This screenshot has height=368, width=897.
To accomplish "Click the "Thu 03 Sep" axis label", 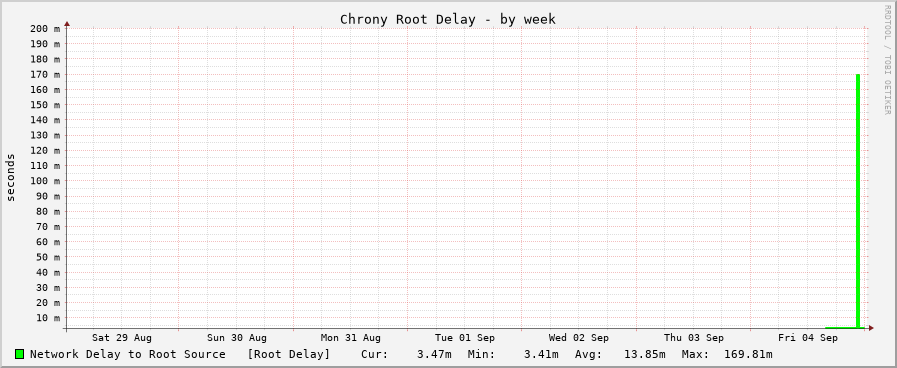I will (694, 338).
